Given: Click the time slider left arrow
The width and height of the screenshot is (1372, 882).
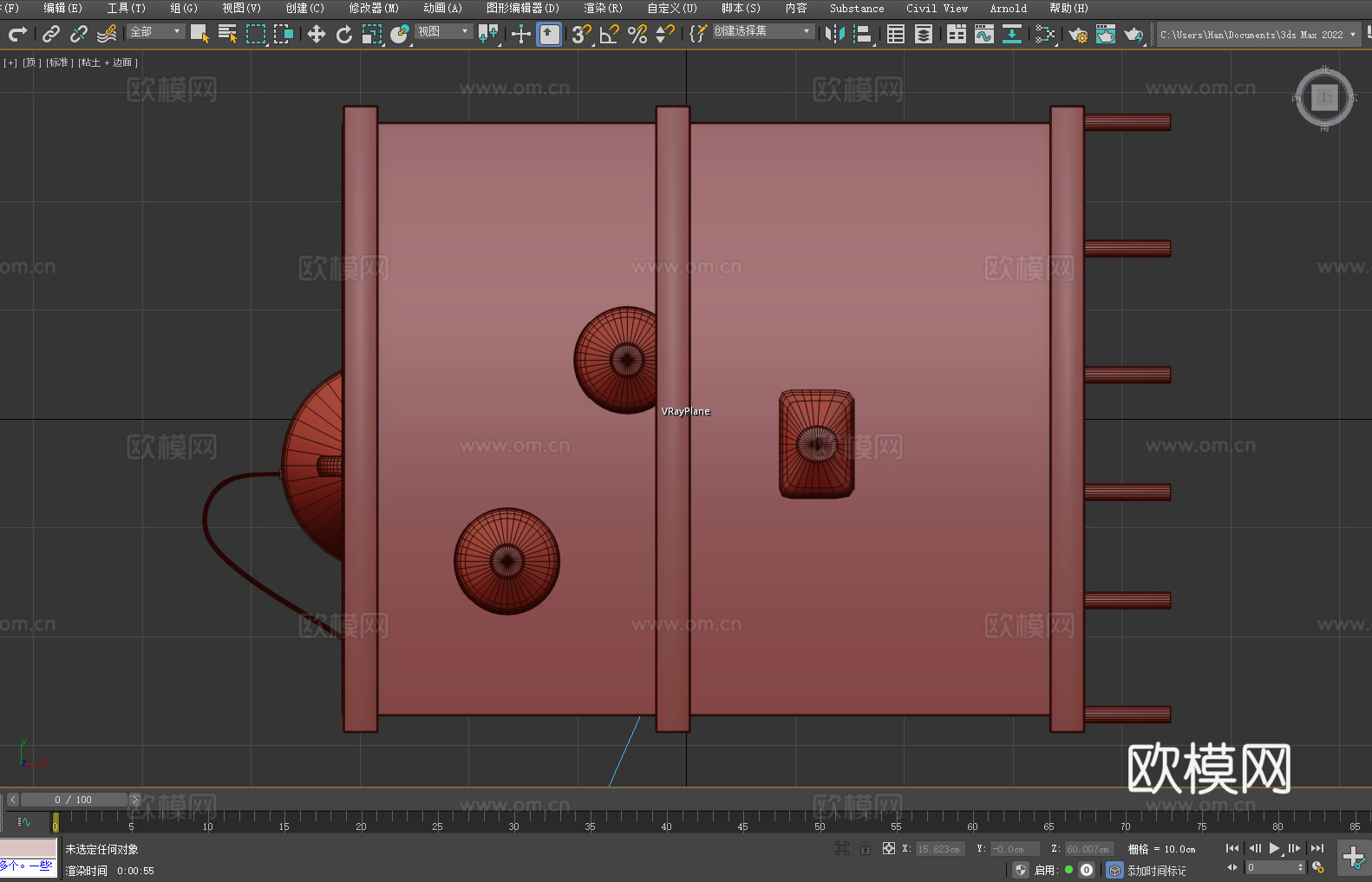Looking at the screenshot, I should point(12,800).
